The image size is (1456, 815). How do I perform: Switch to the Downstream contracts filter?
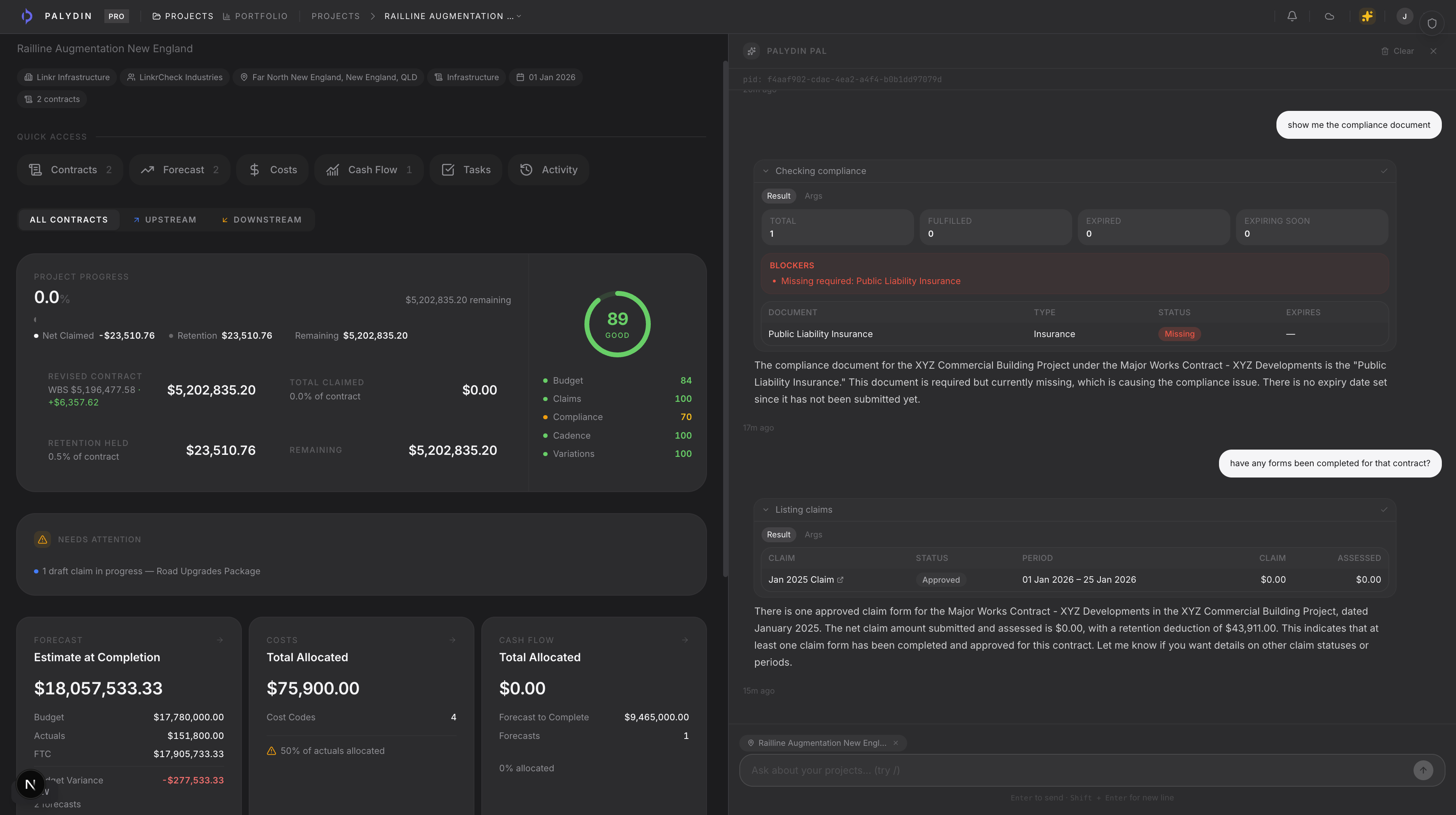(x=262, y=220)
